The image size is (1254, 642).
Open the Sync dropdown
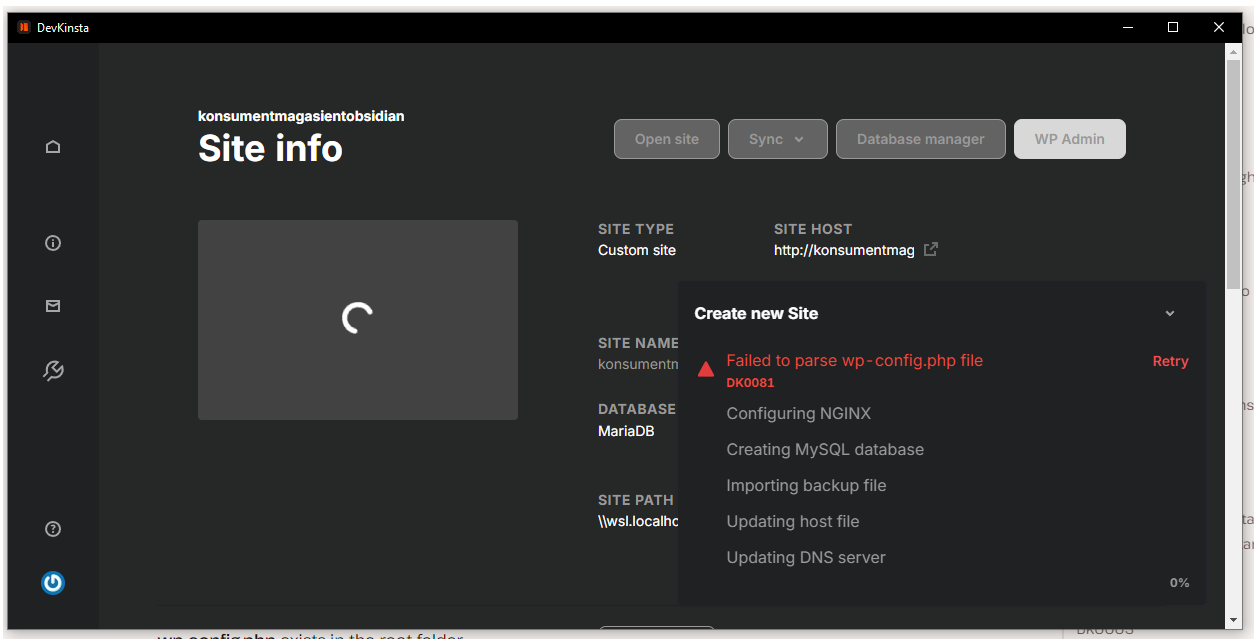tap(777, 139)
